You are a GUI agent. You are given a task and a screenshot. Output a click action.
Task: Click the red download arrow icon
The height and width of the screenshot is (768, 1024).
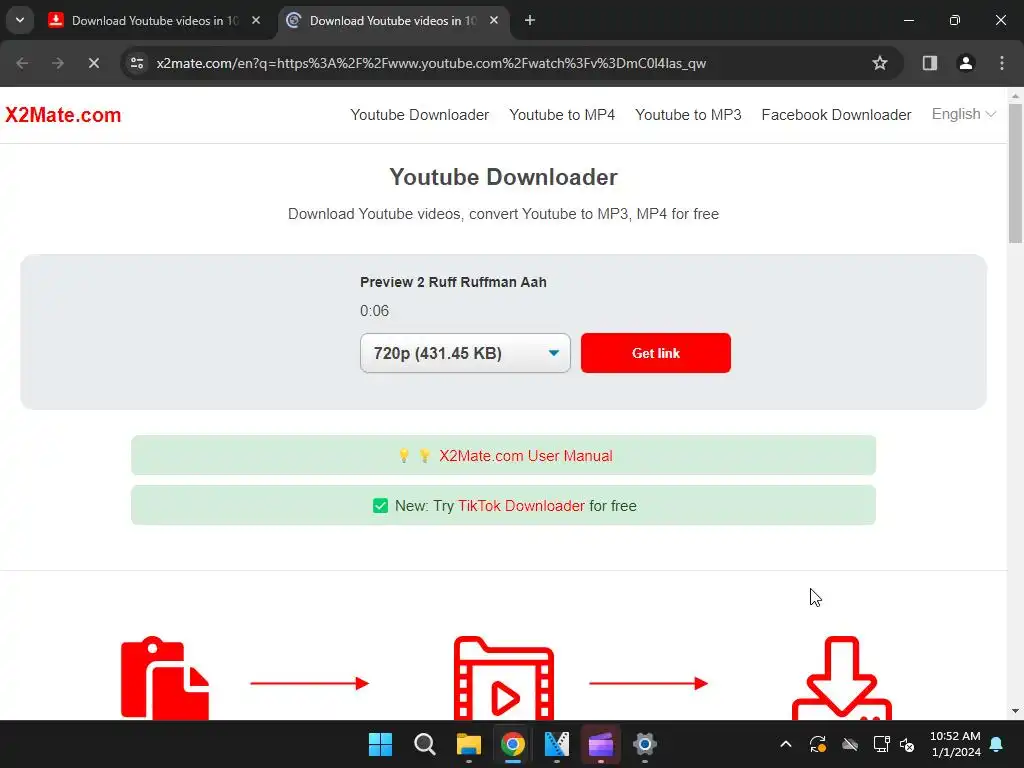click(842, 678)
